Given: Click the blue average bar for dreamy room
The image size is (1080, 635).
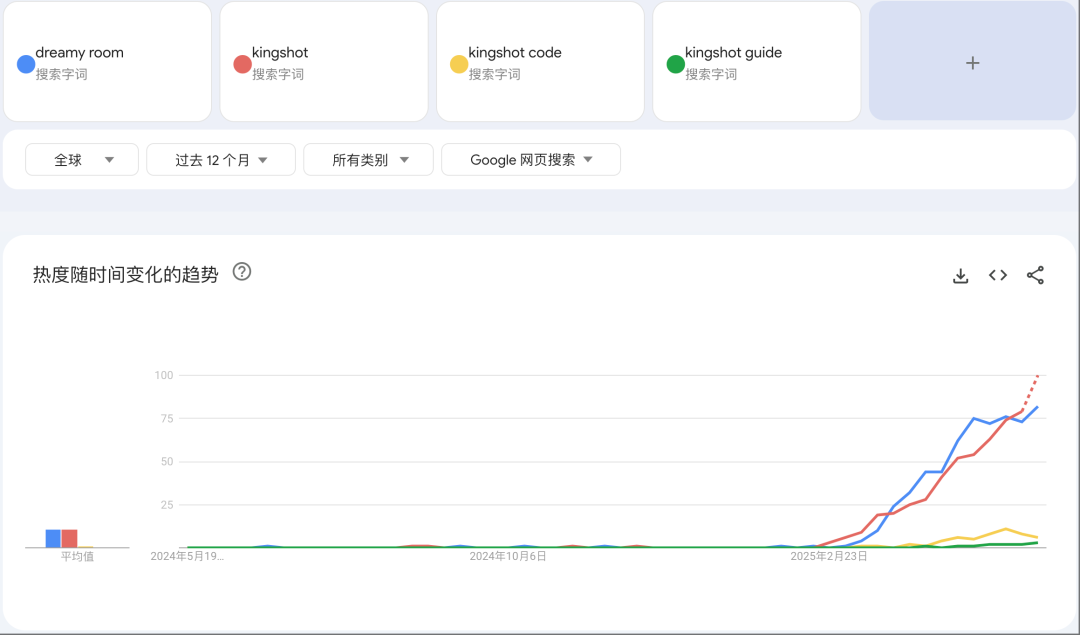Looking at the screenshot, I should tap(53, 539).
